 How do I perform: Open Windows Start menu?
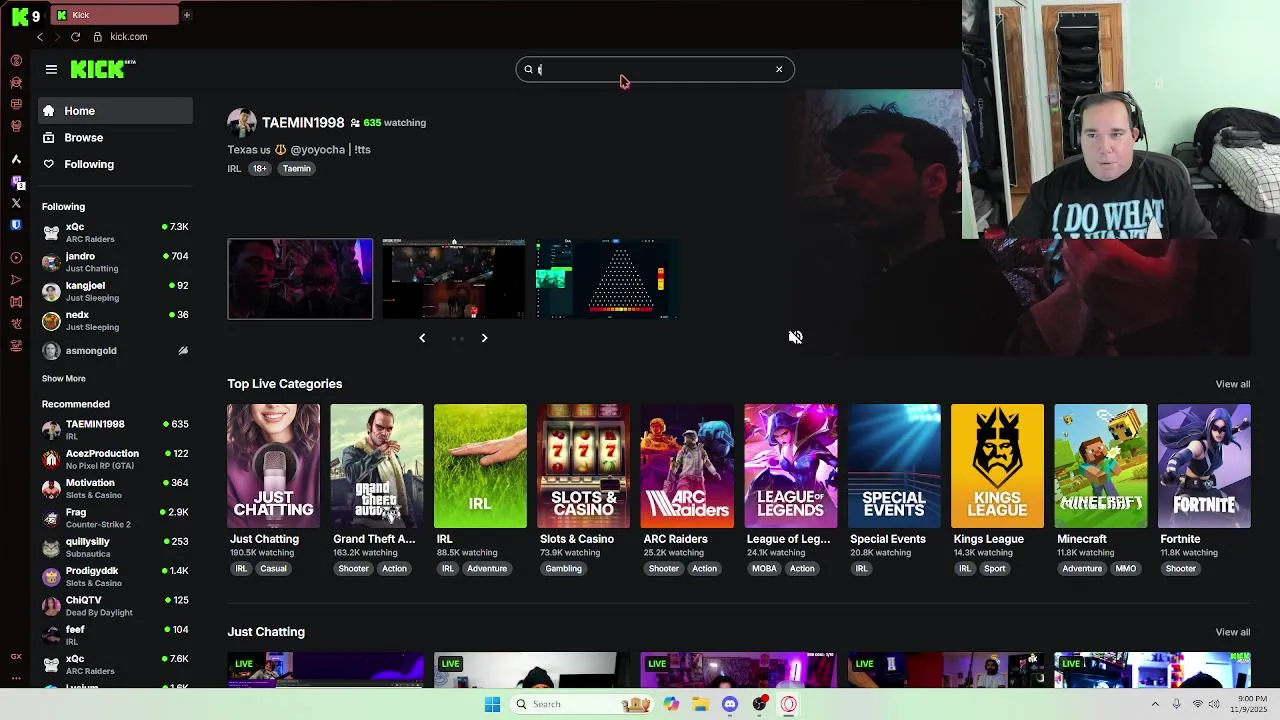click(492, 704)
